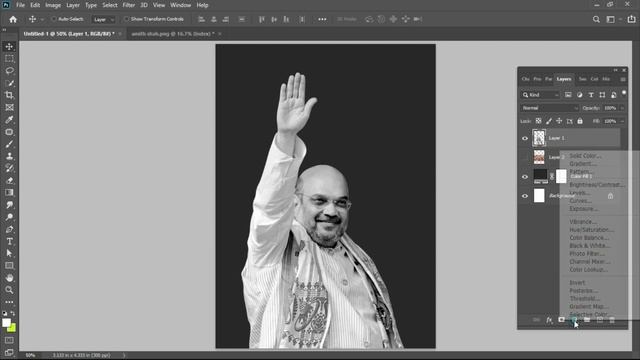Screen dimensions: 640x360
Task: Select the Eraser tool
Action: click(9, 180)
